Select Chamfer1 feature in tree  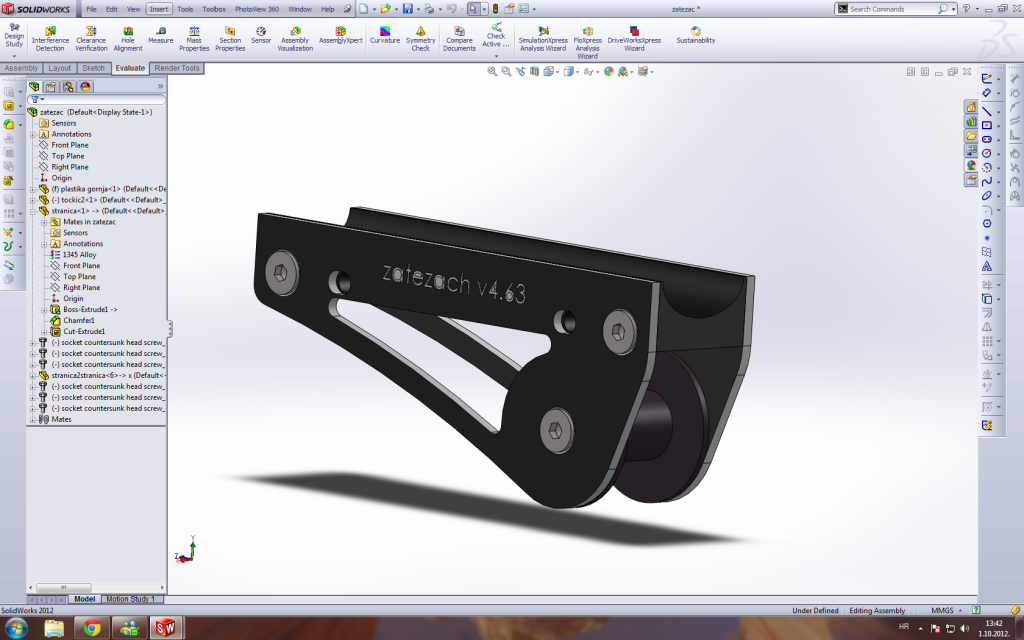[78, 321]
